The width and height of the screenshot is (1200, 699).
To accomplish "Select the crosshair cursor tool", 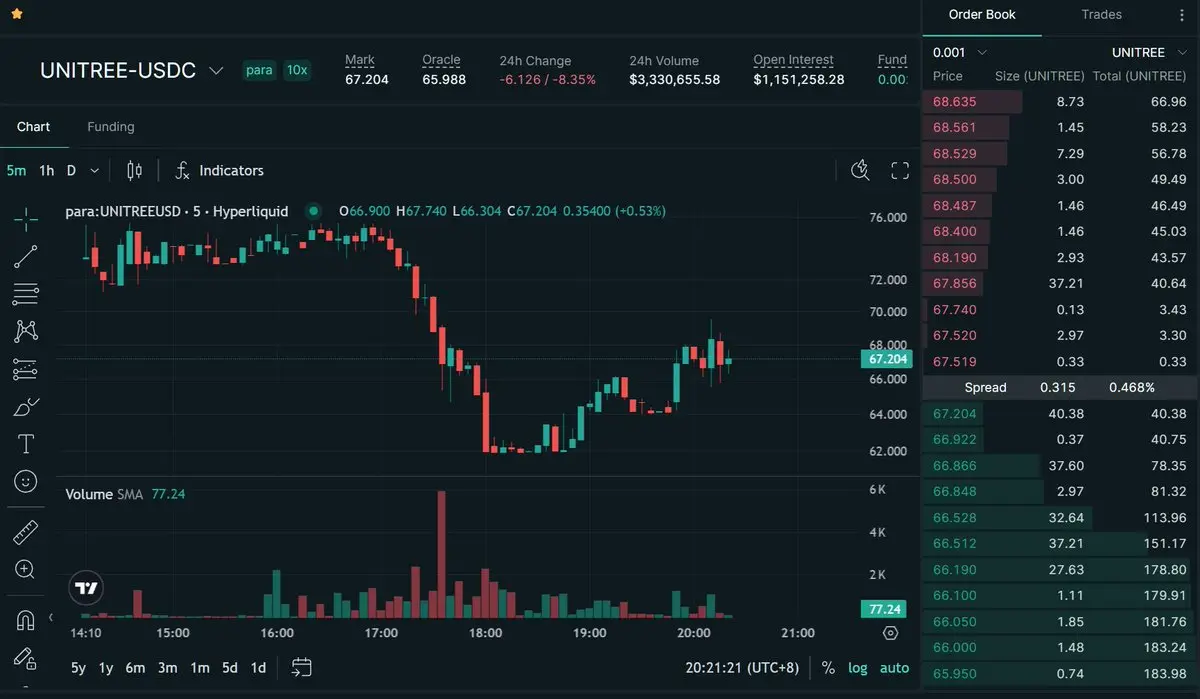I will tap(26, 218).
